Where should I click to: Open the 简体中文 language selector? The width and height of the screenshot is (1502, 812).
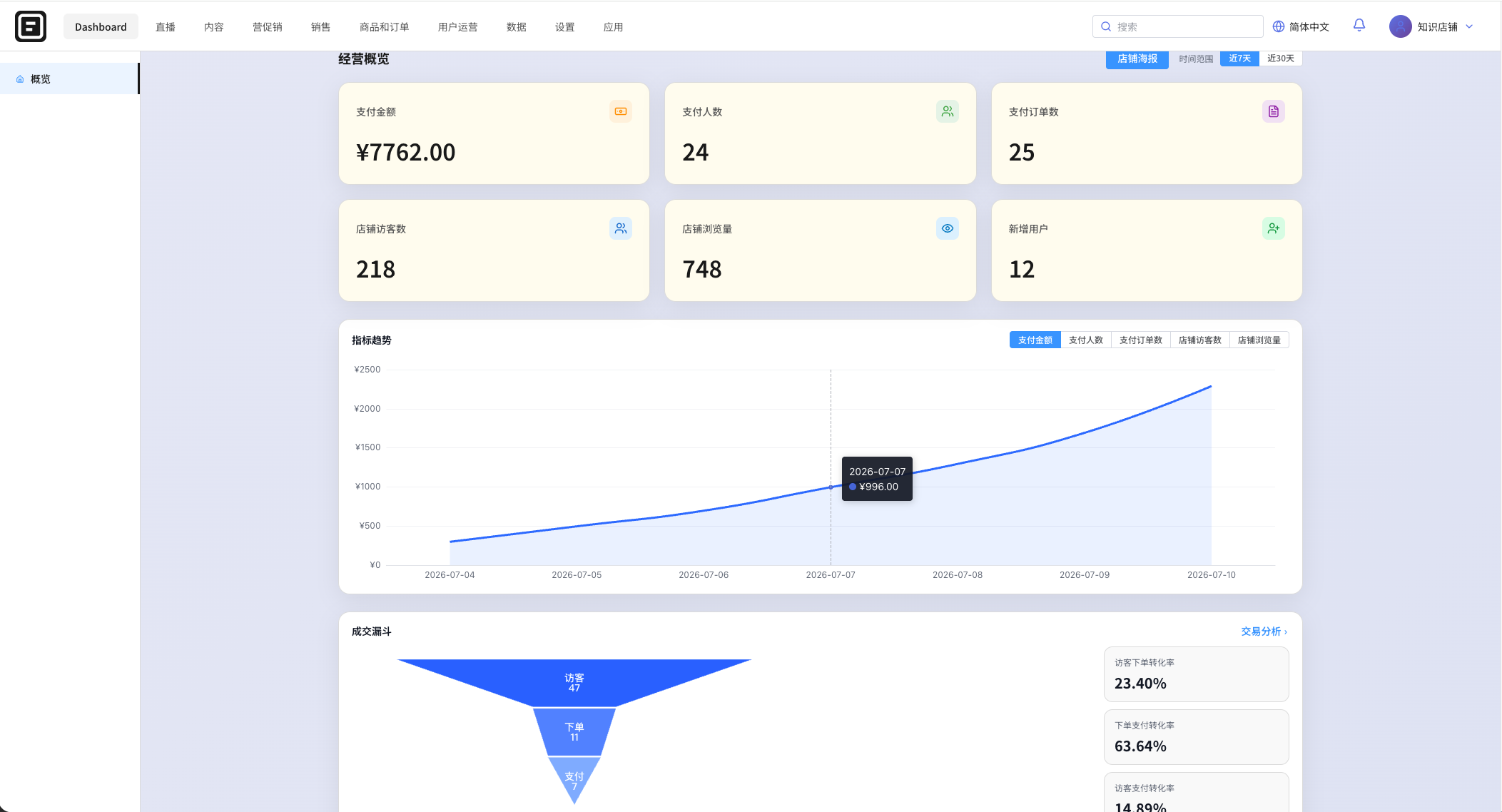1301,26
